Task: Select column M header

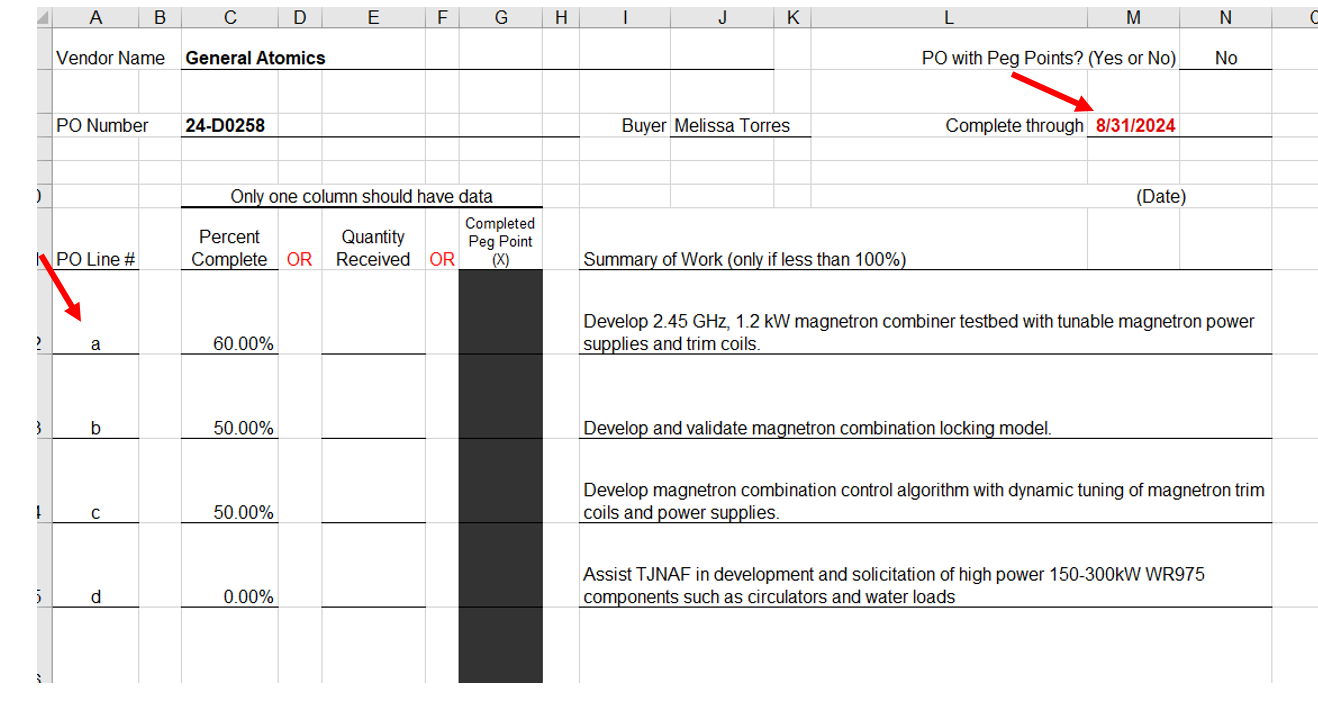Action: [1133, 17]
